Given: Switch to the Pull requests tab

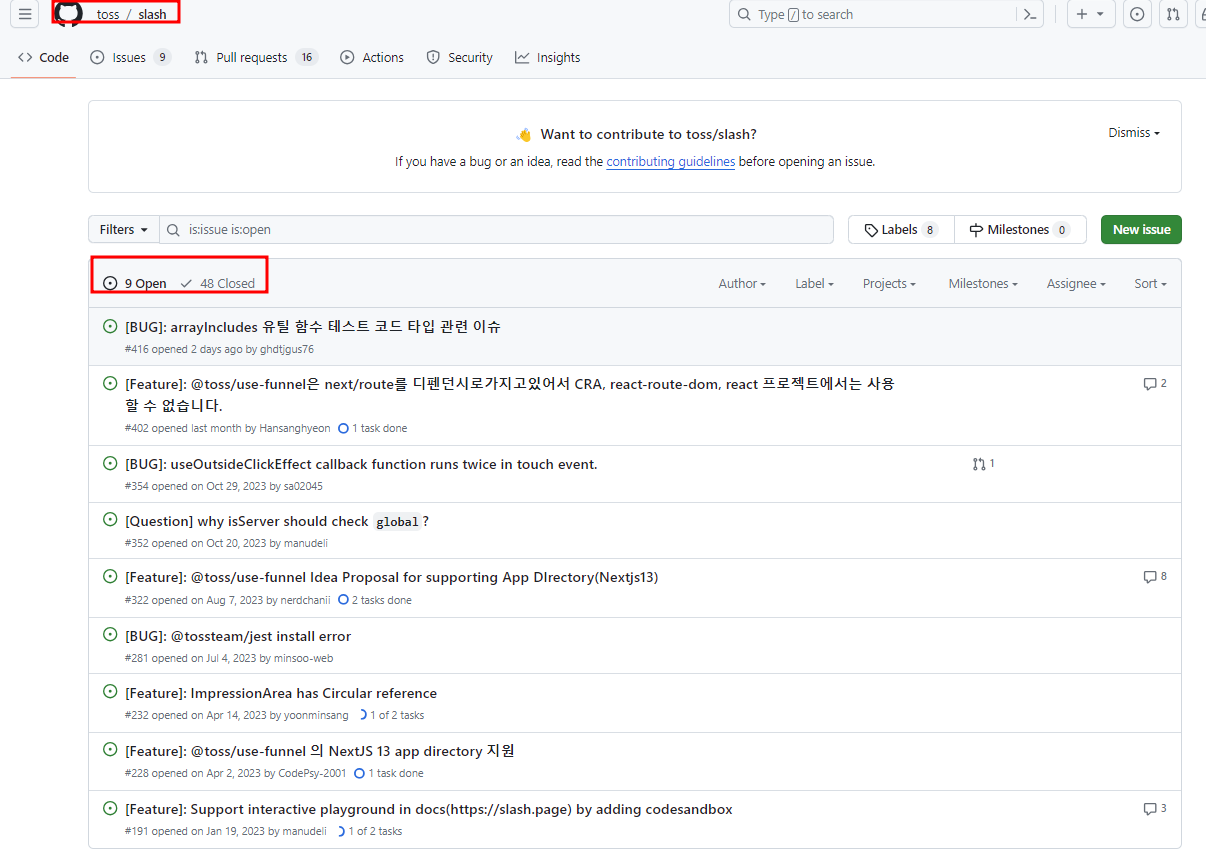Looking at the screenshot, I should pos(256,58).
